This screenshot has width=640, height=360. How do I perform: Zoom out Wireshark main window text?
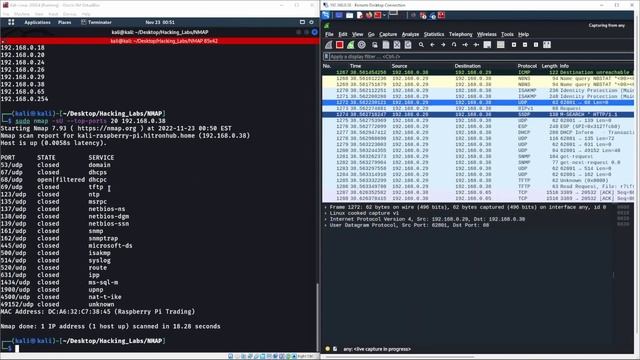coord(525,45)
